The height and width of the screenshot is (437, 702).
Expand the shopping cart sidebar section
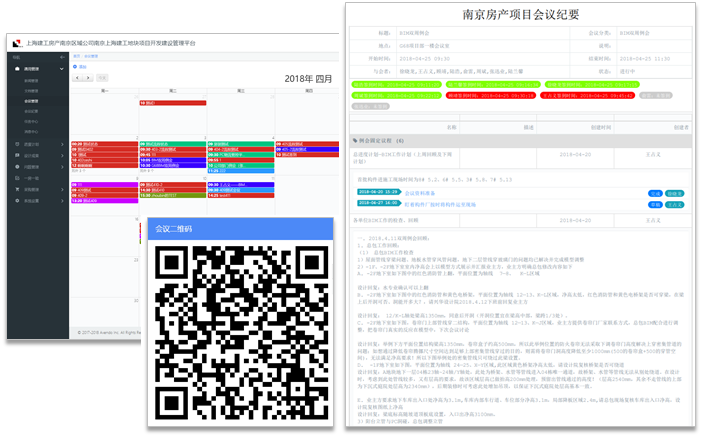coord(62,189)
